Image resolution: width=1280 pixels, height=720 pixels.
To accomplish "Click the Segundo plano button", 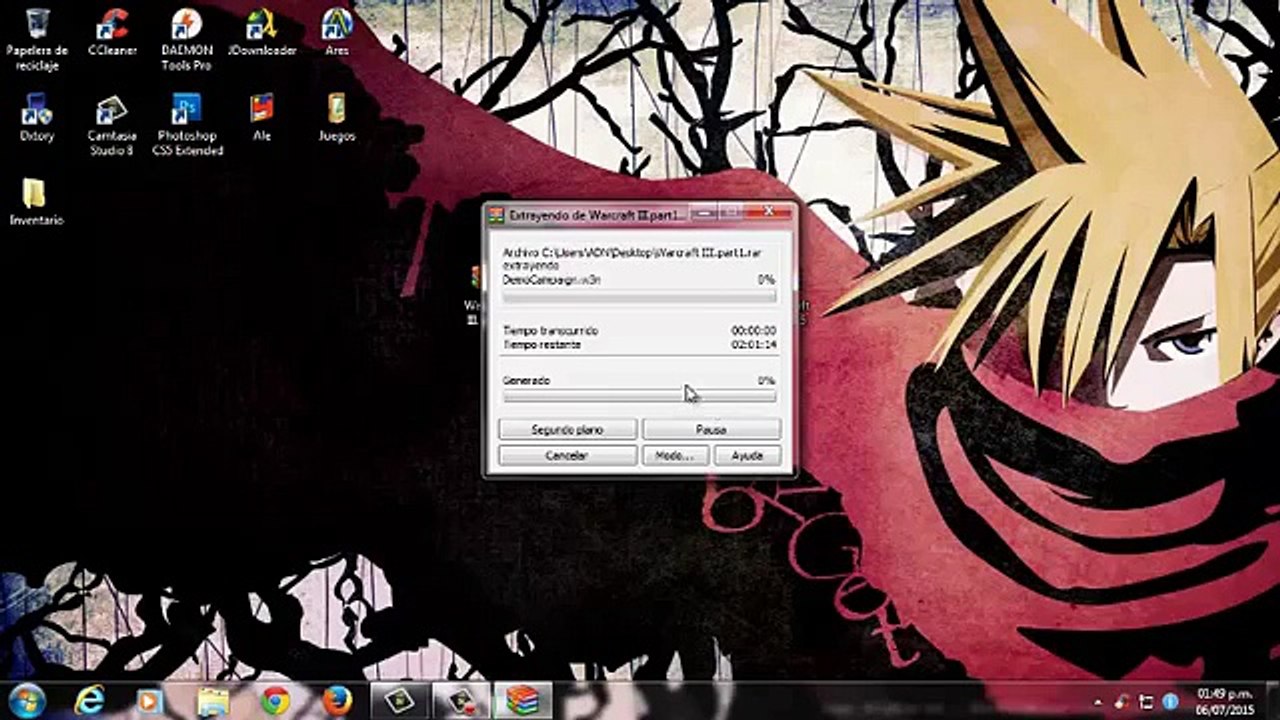I will [568, 429].
